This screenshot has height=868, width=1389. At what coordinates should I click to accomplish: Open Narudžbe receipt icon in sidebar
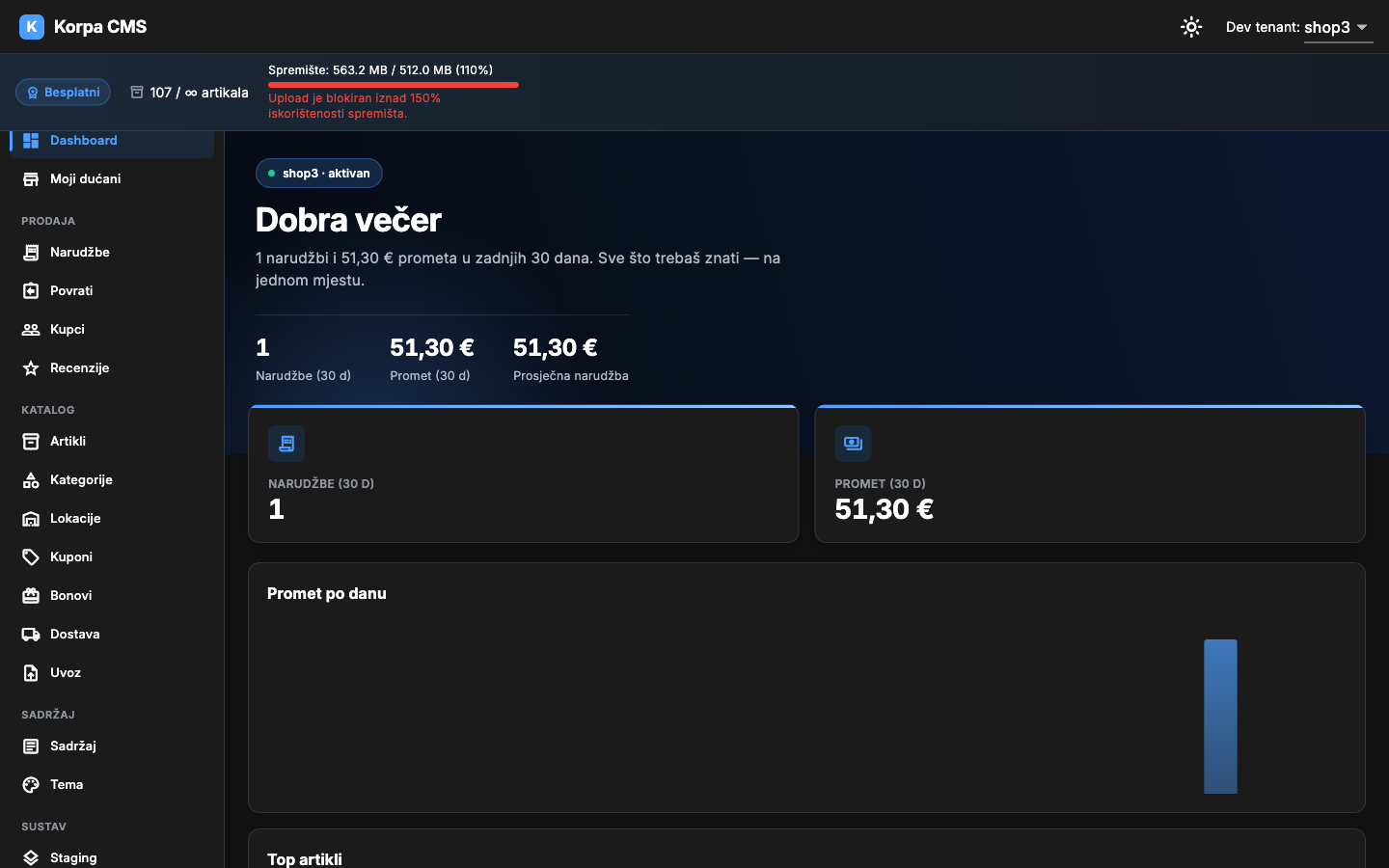coord(31,253)
